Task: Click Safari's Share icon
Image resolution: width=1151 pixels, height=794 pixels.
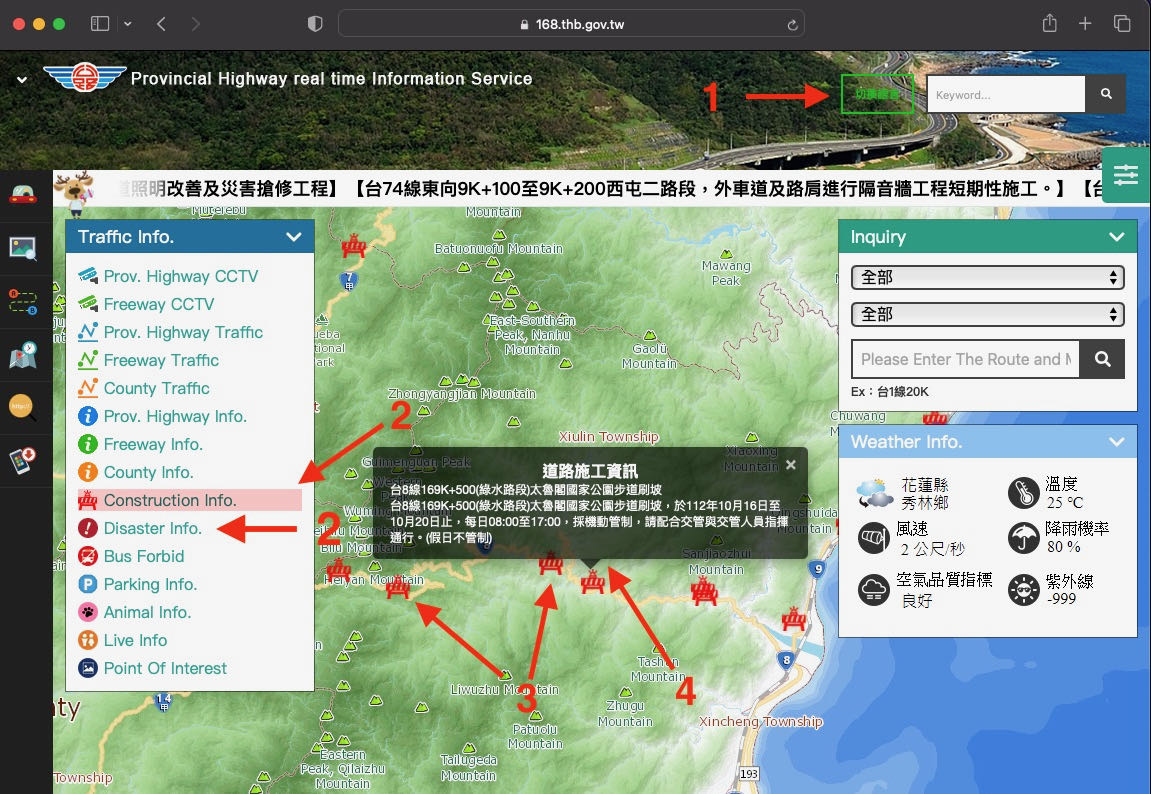Action: [x=1050, y=23]
